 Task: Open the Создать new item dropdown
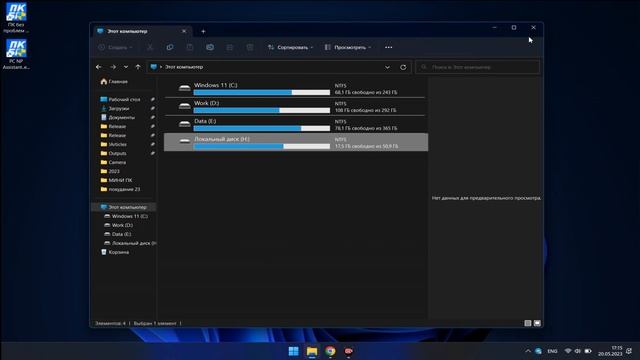(x=116, y=47)
